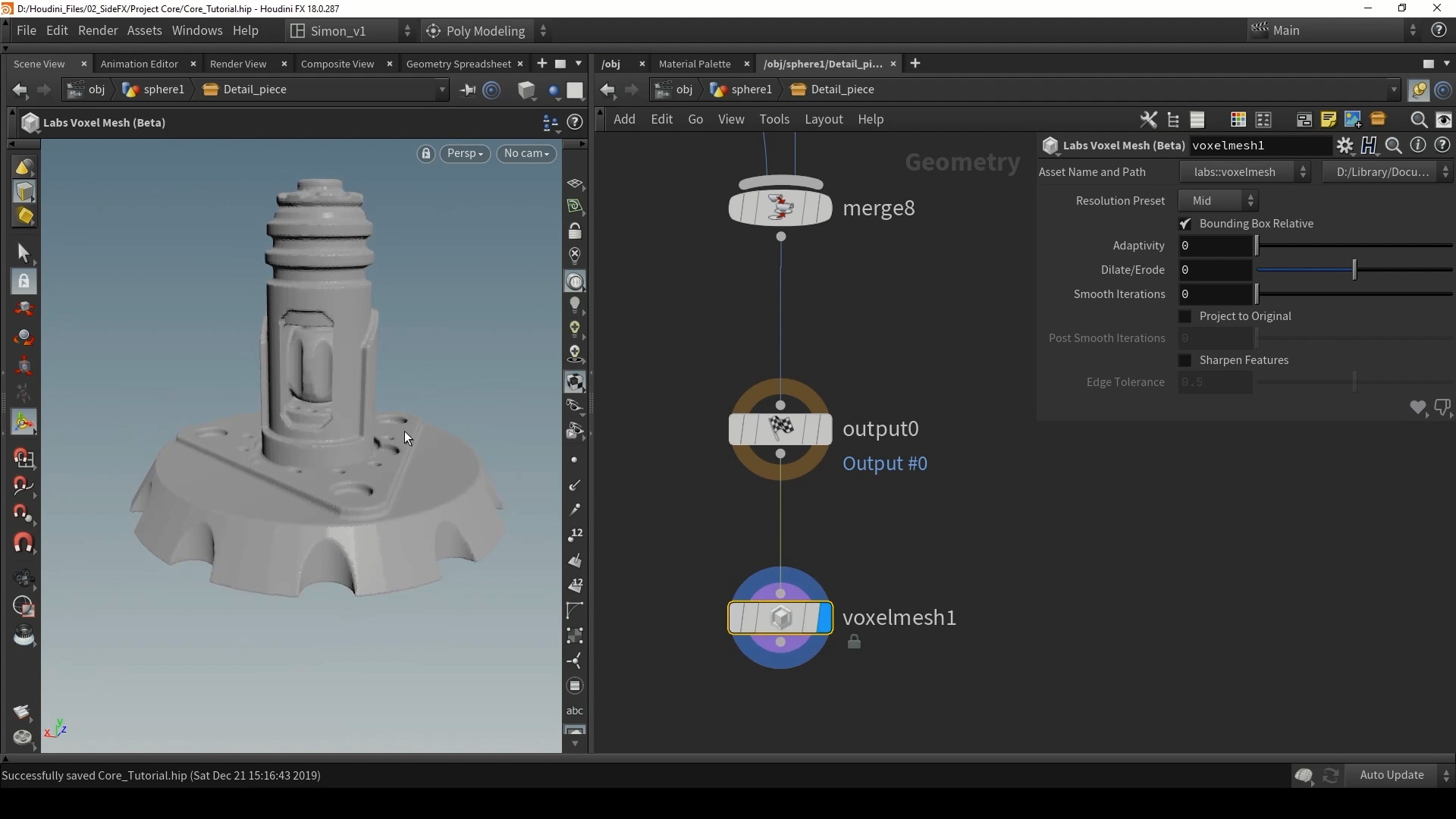The height and width of the screenshot is (819, 1456).
Task: Switch to the Material Palette tab
Action: [695, 64]
